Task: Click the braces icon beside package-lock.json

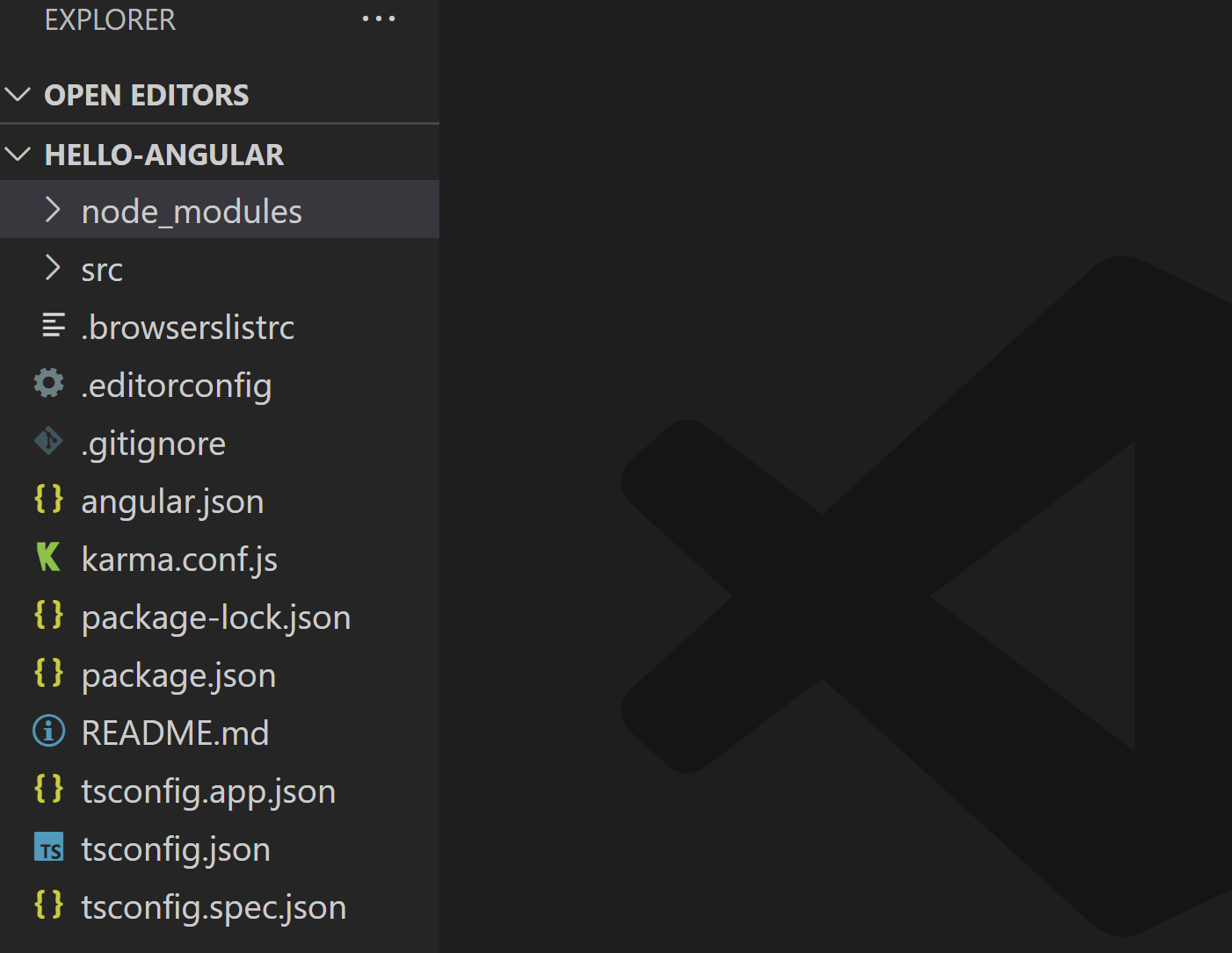Action: click(x=49, y=615)
